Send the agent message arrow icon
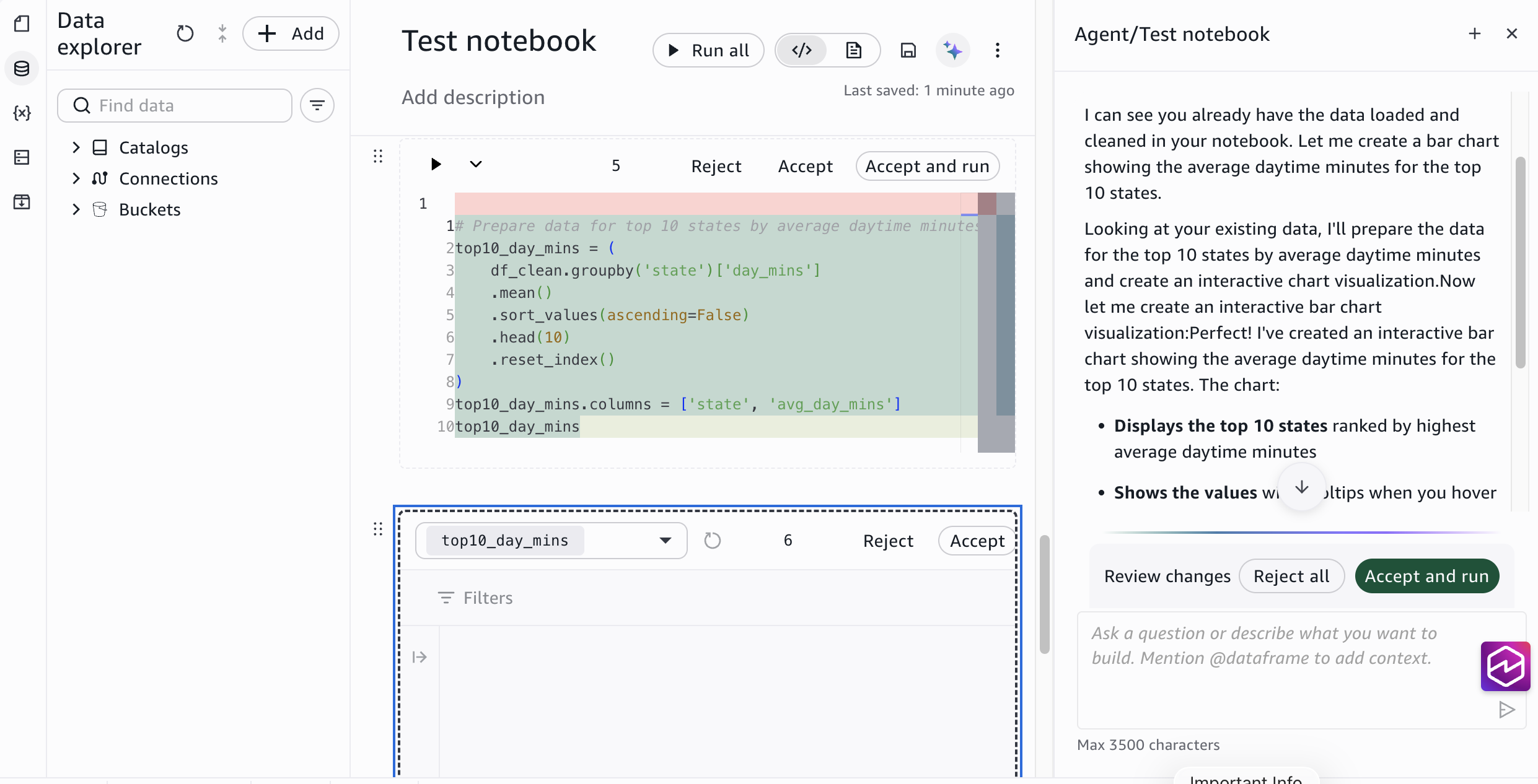This screenshot has width=1538, height=784. pyautogui.click(x=1506, y=710)
